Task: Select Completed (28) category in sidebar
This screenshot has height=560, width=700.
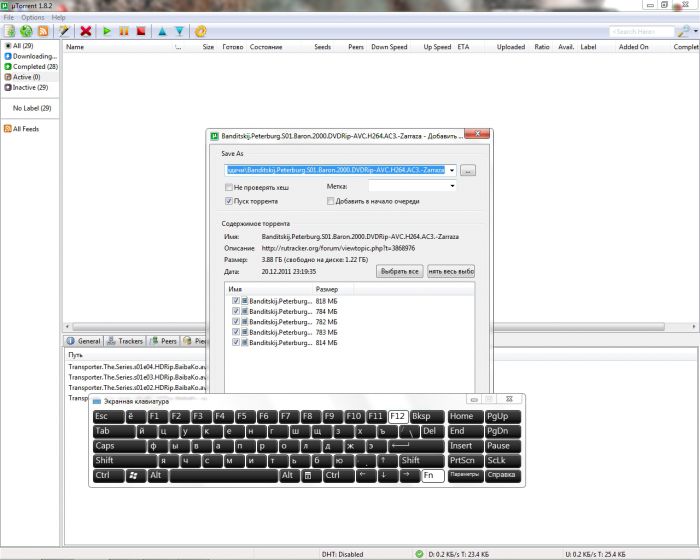Action: [x=34, y=66]
